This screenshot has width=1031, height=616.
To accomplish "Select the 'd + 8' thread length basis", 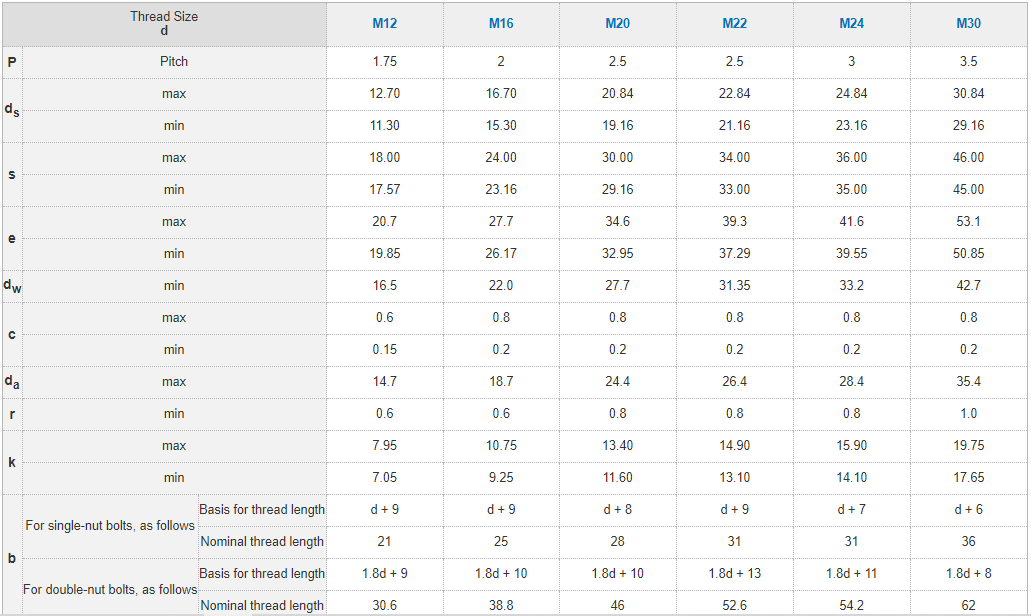I will point(618,509).
